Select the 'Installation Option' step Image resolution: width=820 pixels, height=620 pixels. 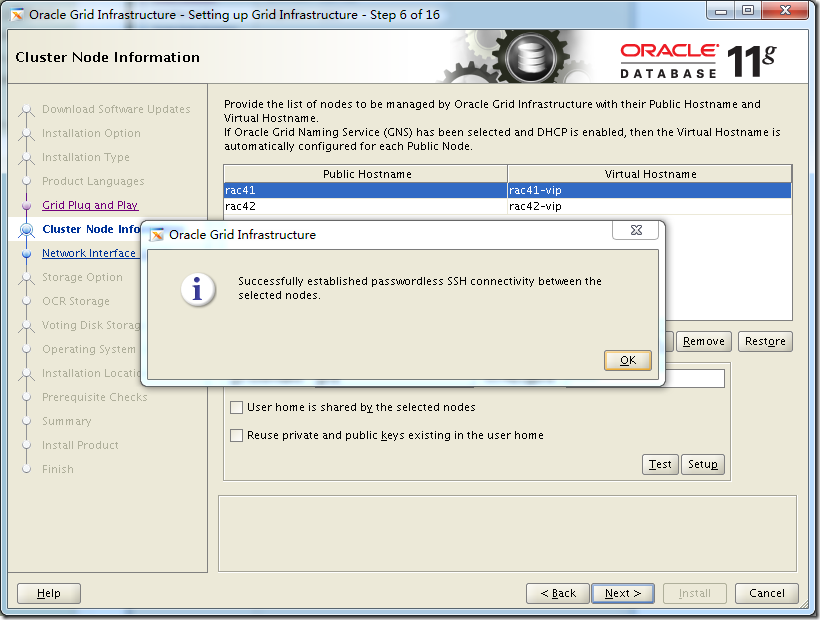pyautogui.click(x=91, y=133)
